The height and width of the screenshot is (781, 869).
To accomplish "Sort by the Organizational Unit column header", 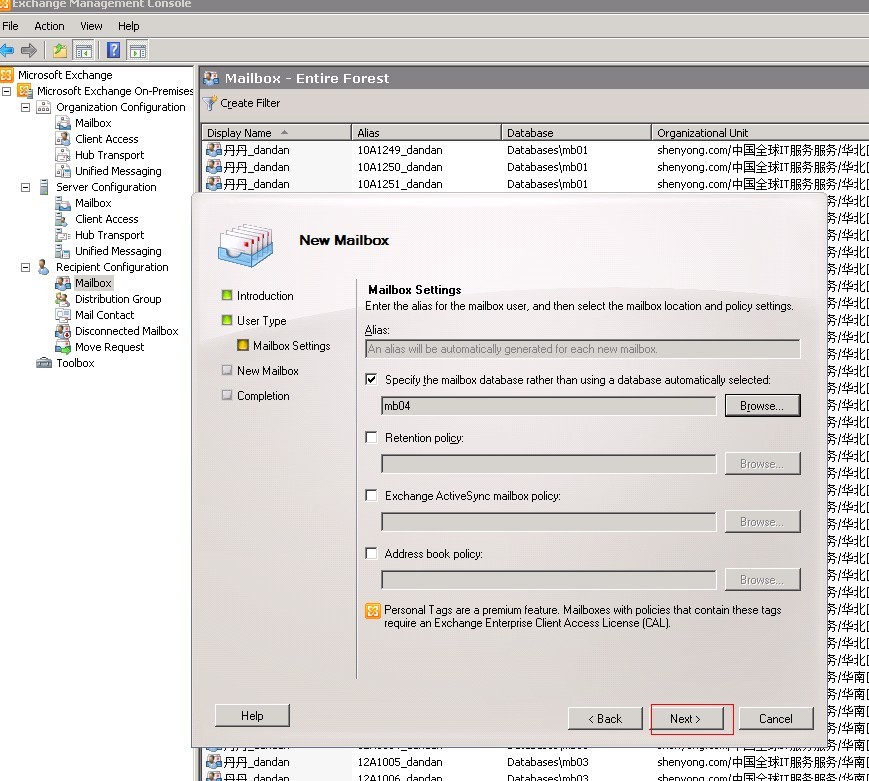I will point(760,132).
